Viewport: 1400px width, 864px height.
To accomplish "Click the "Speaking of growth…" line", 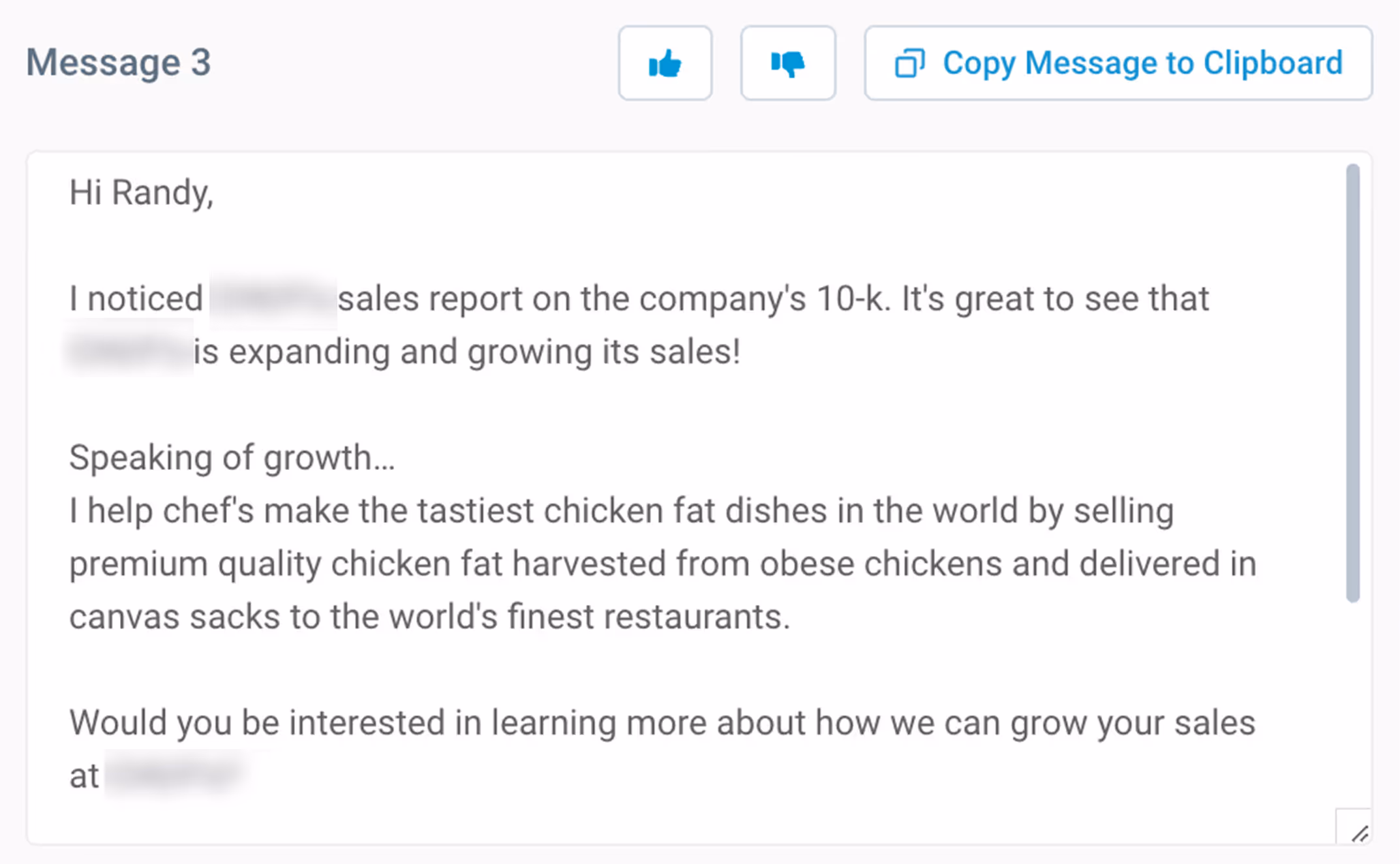I will tap(232, 457).
